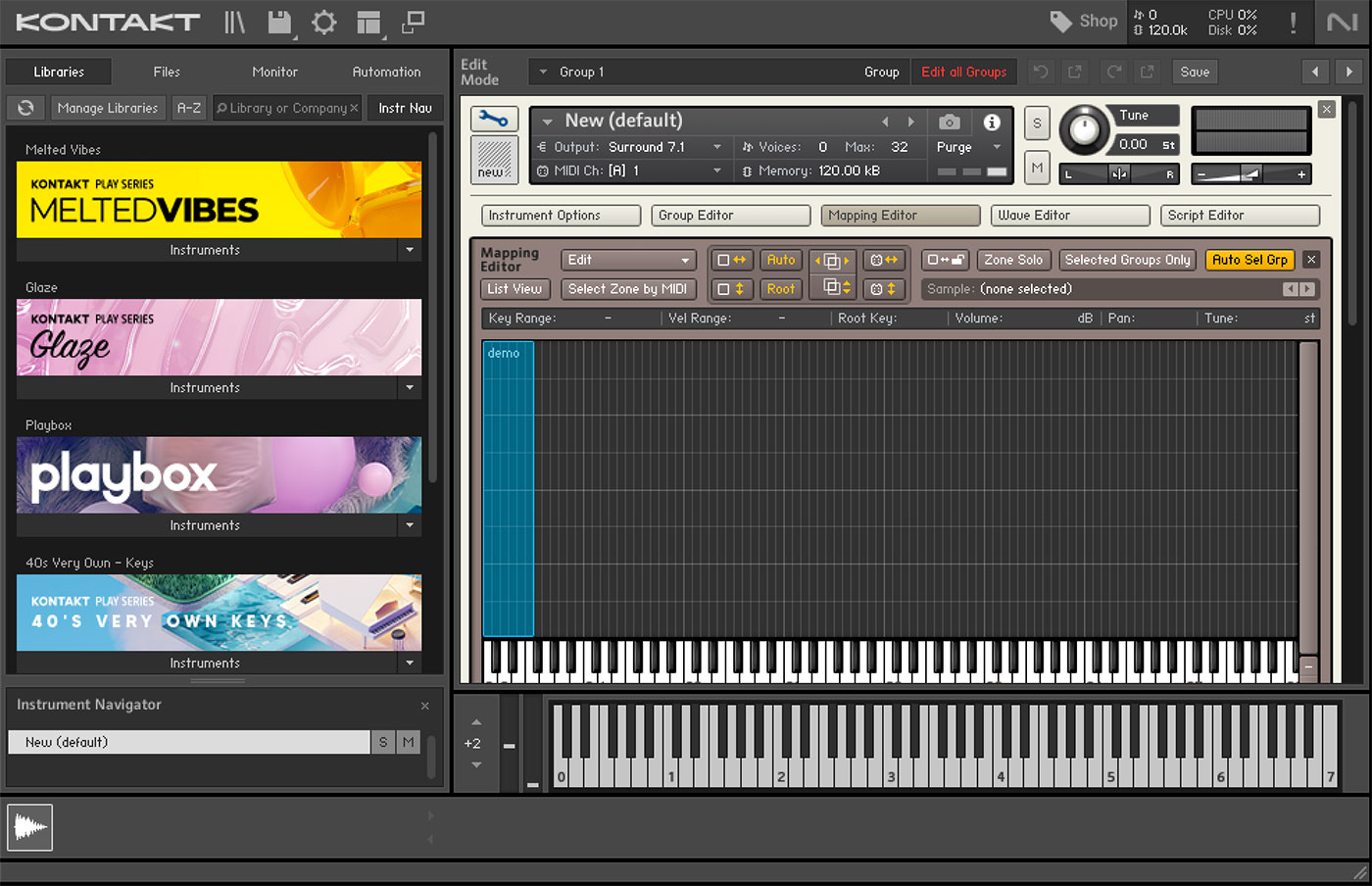Image resolution: width=1372 pixels, height=886 pixels.
Task: Switch to the Monitor tab
Action: [x=274, y=72]
